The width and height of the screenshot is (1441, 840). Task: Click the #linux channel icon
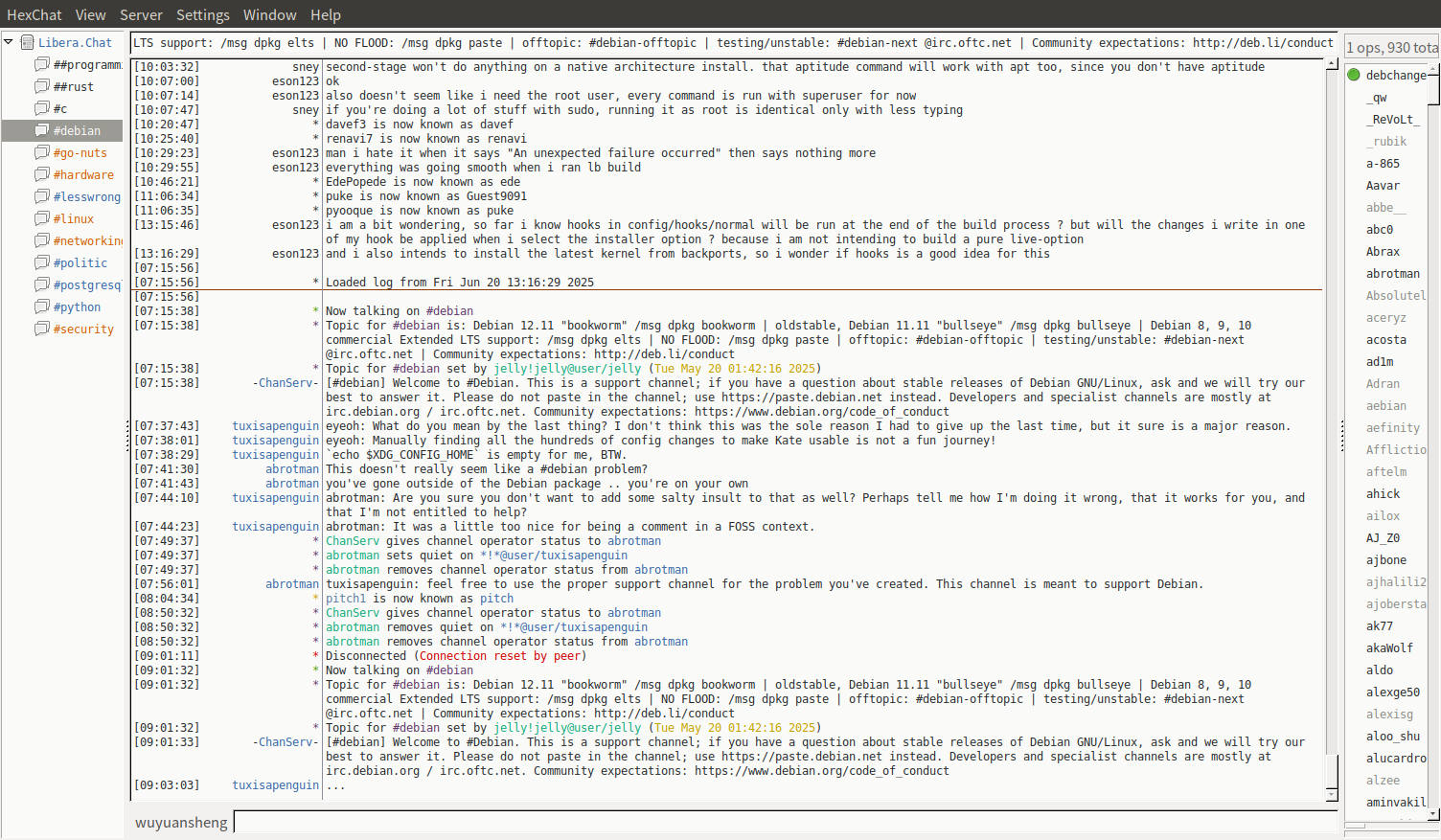click(x=42, y=218)
